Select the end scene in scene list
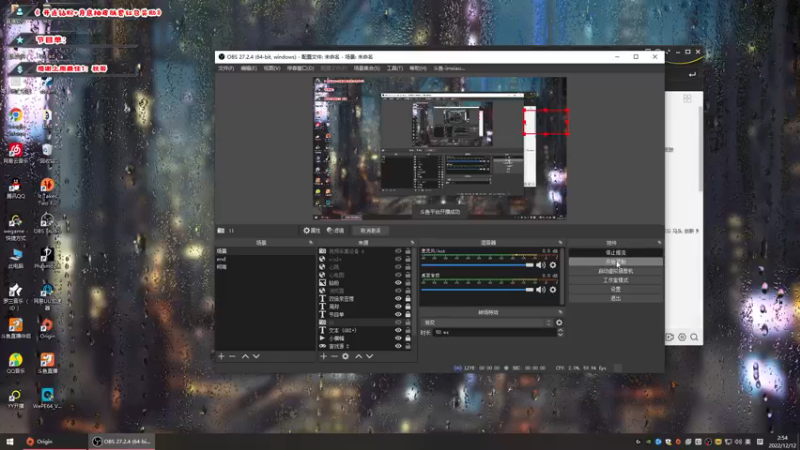The image size is (800, 450). [x=265, y=259]
